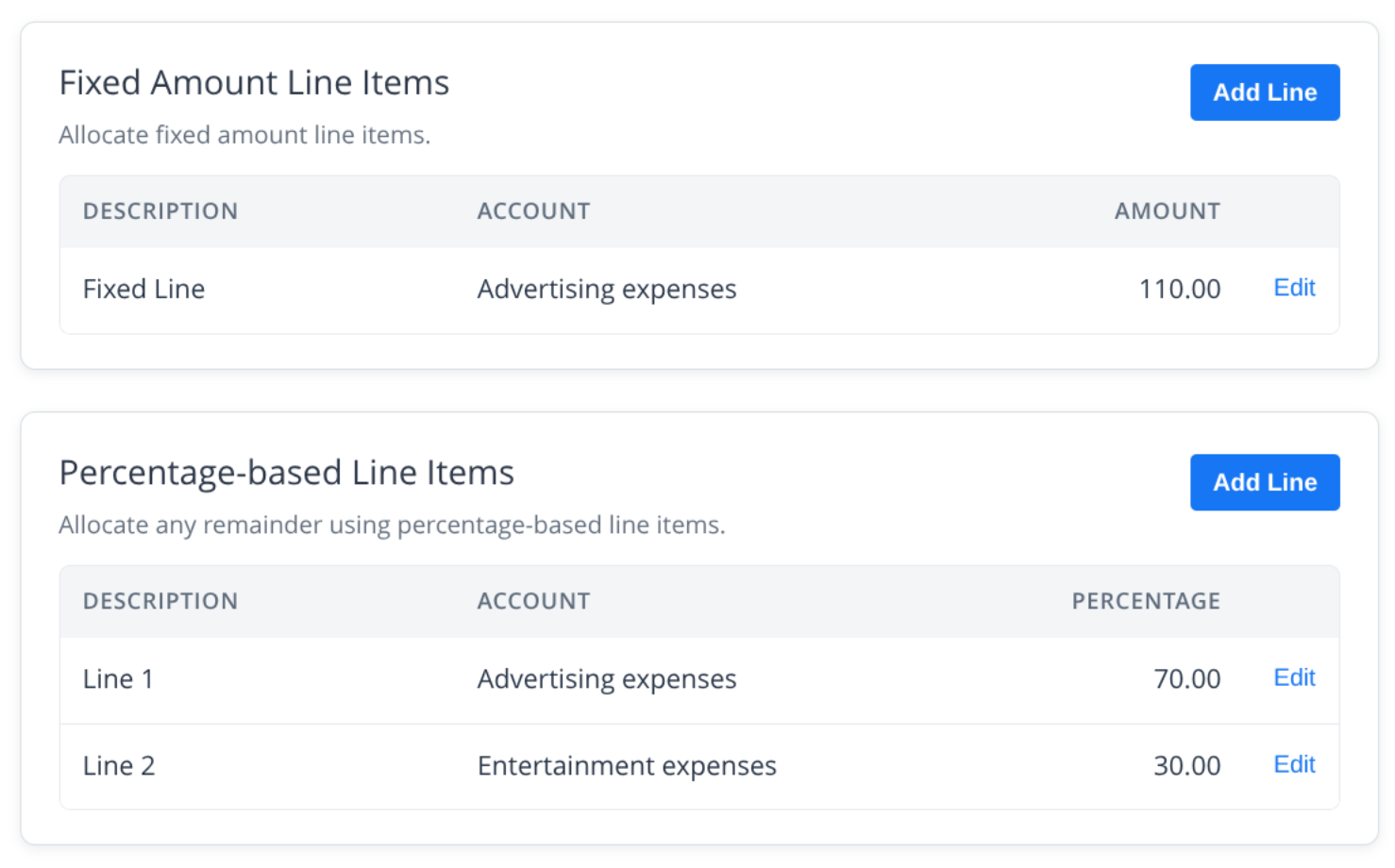Click Advertising expenses in the Fixed Line row
Image resolution: width=1395 pixels, height=868 pixels.
606,289
